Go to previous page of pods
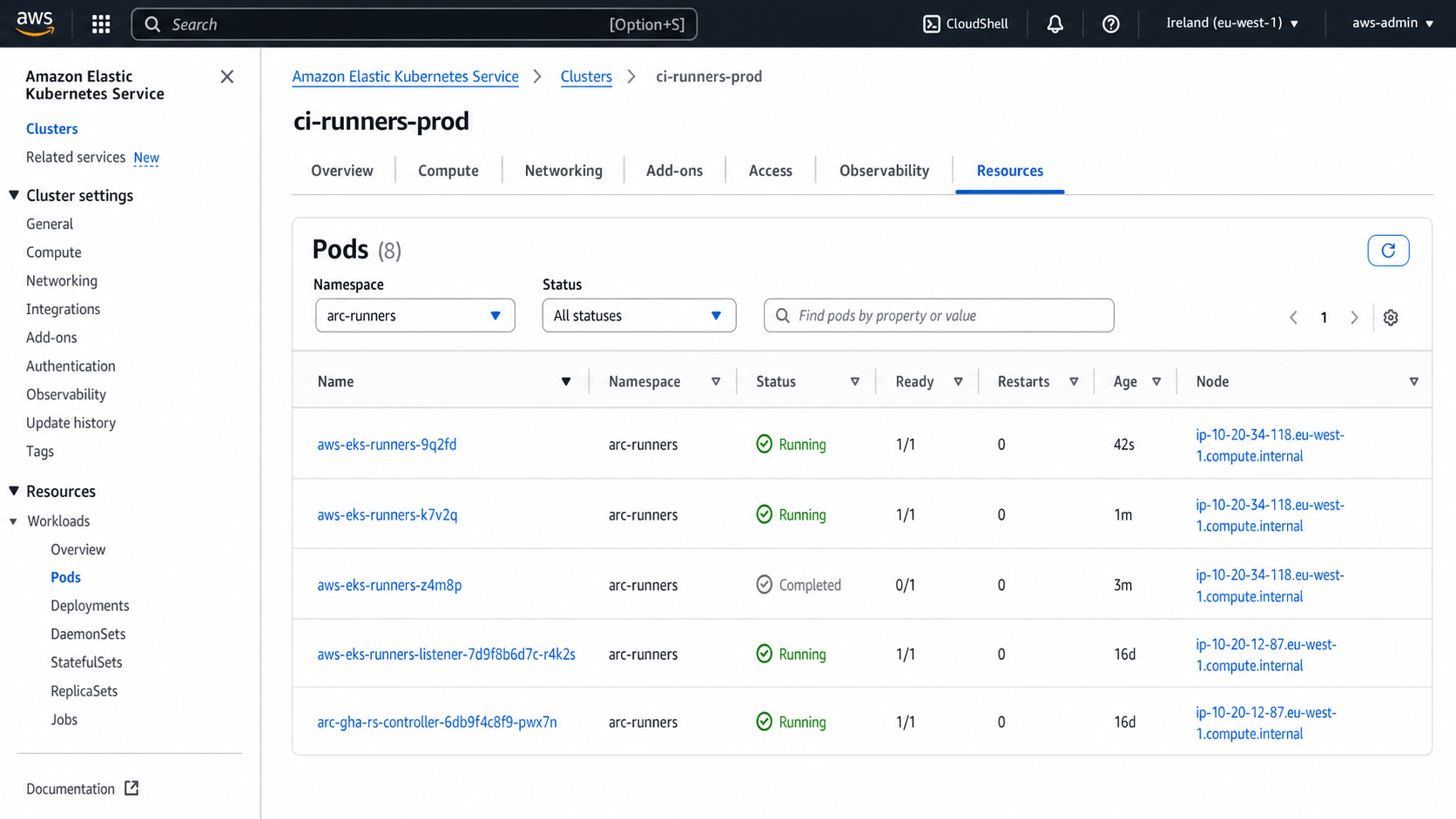The image size is (1456, 819). pyautogui.click(x=1293, y=318)
